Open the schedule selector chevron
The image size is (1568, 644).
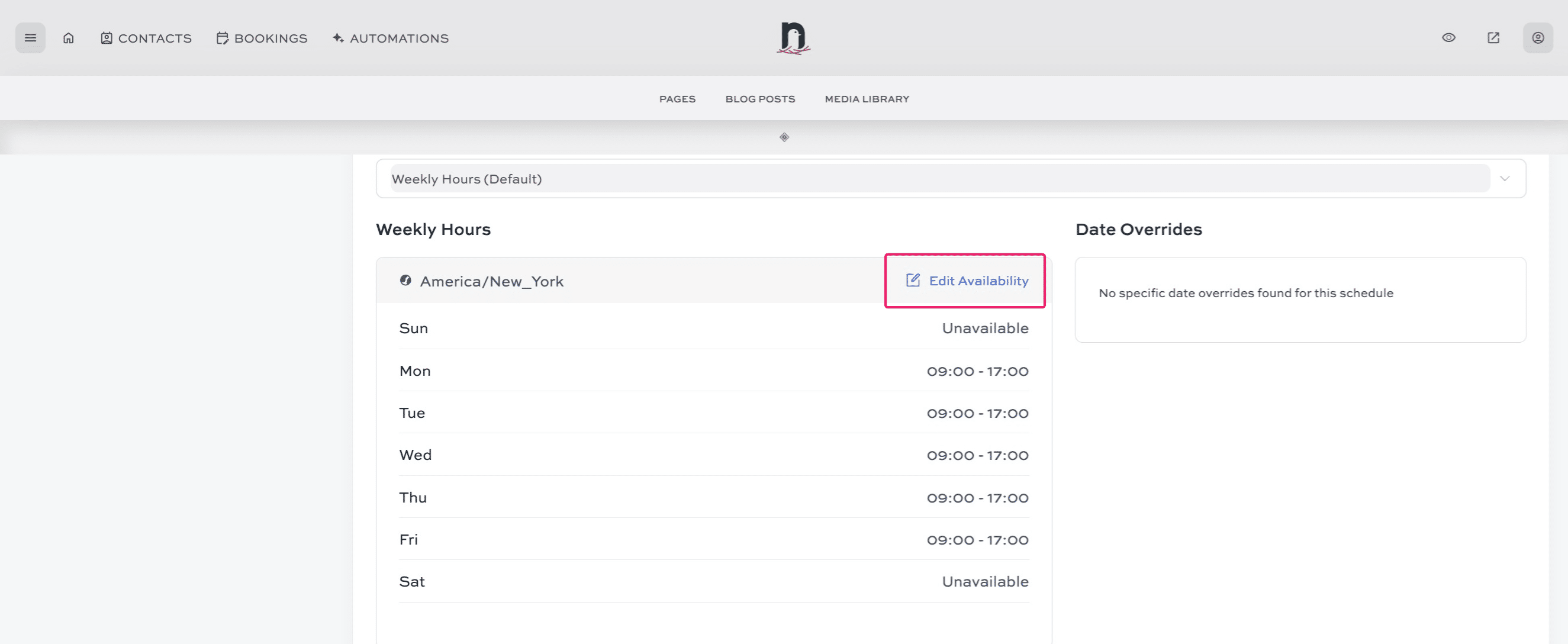click(x=1505, y=178)
